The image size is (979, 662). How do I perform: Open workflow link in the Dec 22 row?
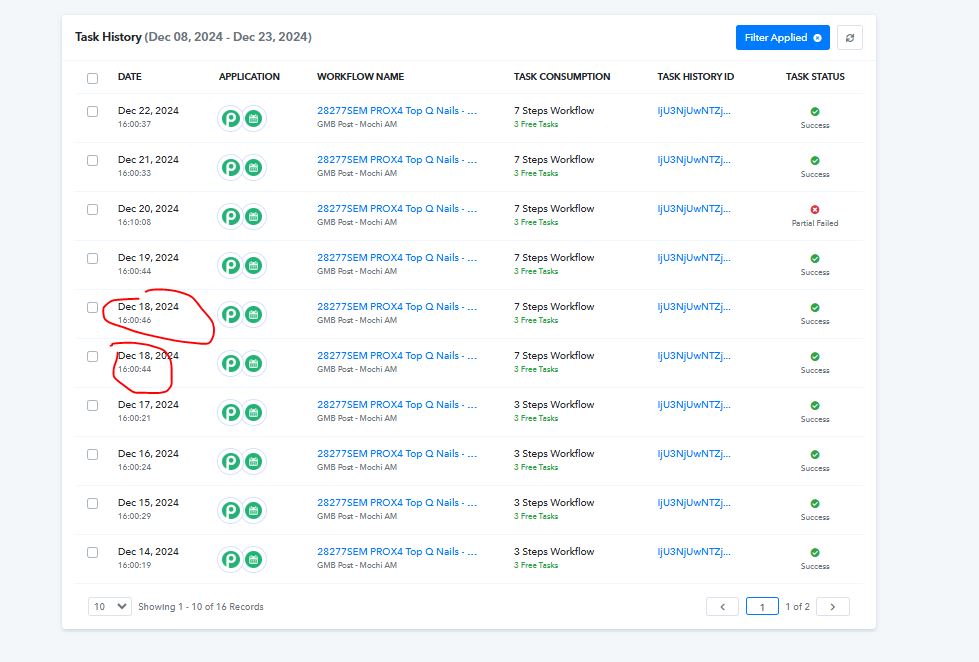(x=397, y=111)
